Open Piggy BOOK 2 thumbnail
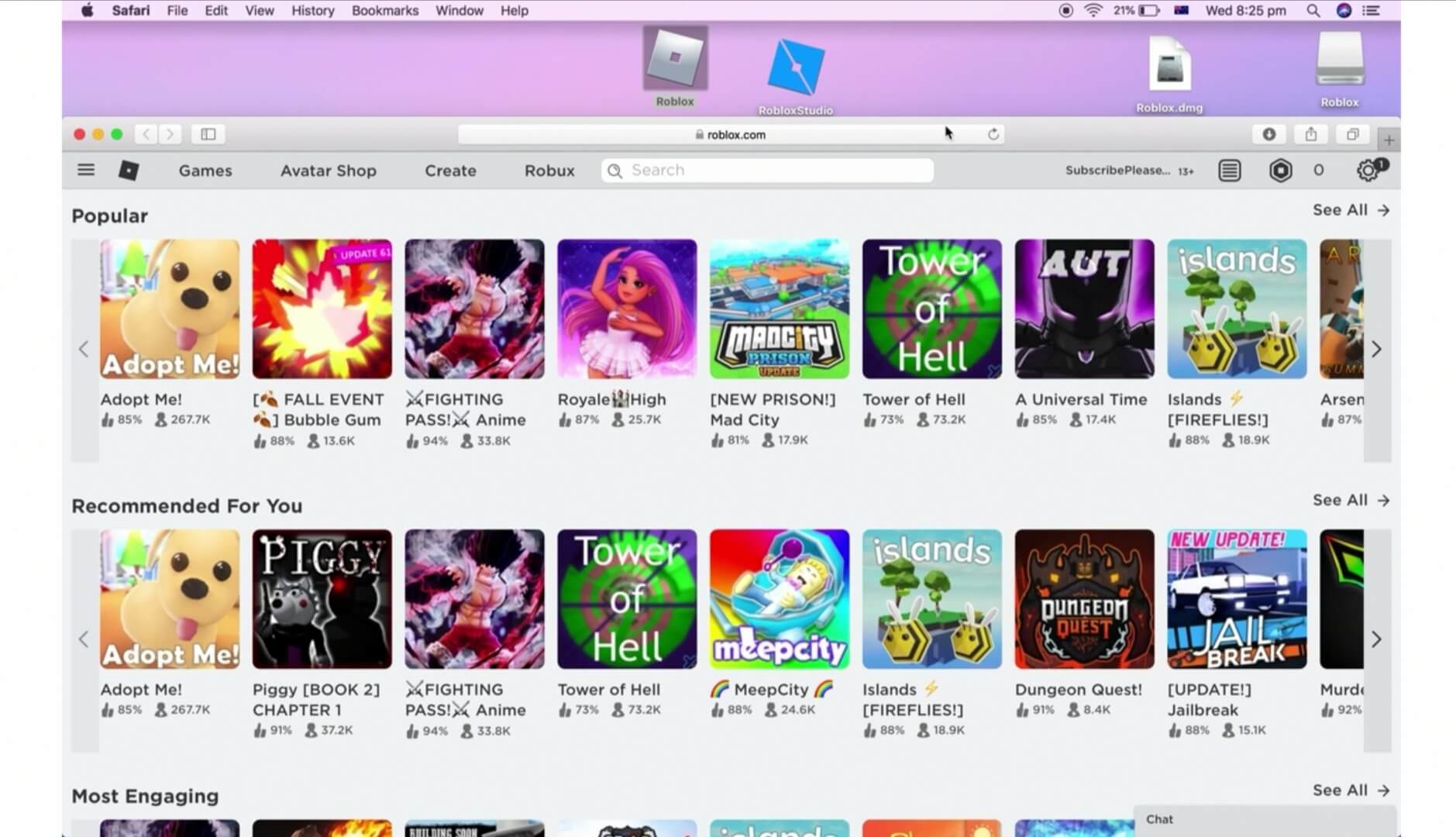 pyautogui.click(x=322, y=599)
